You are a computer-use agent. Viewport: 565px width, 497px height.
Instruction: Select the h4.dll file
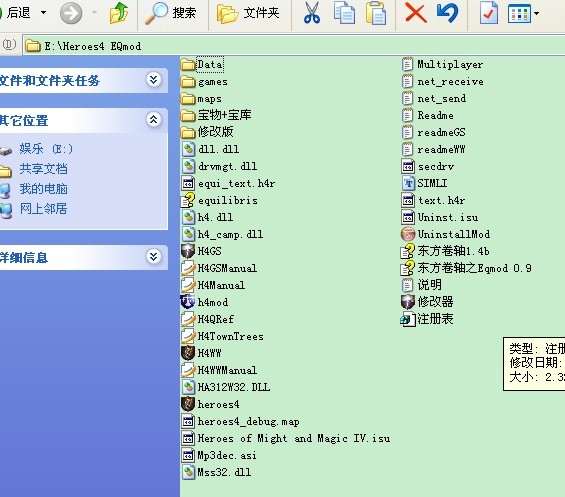pos(208,217)
